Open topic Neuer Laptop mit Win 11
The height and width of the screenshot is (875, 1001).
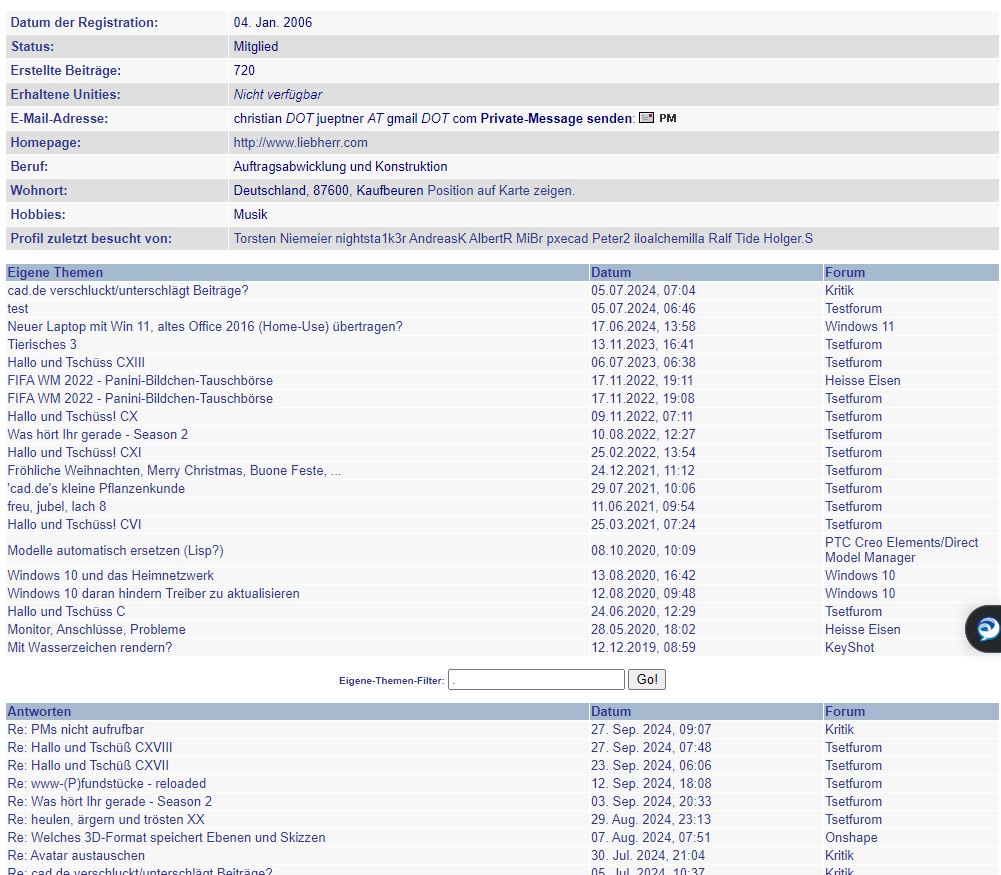tap(205, 326)
